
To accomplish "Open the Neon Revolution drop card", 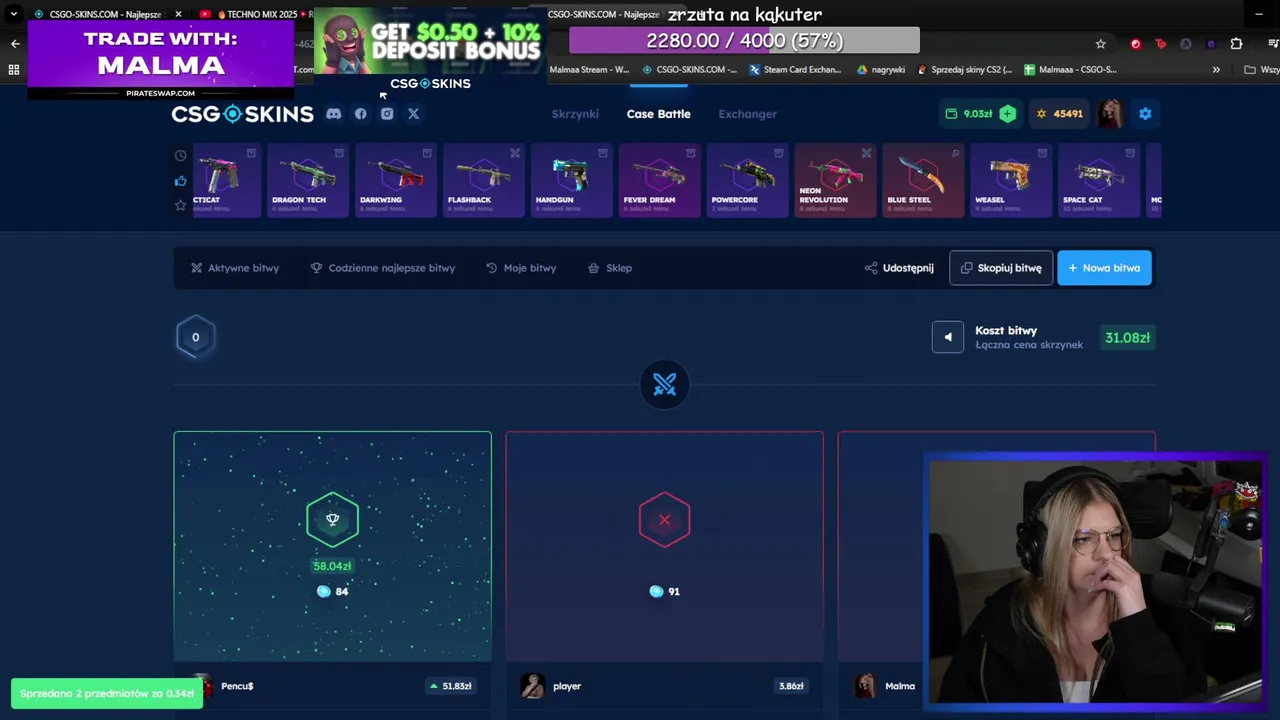I will click(835, 180).
